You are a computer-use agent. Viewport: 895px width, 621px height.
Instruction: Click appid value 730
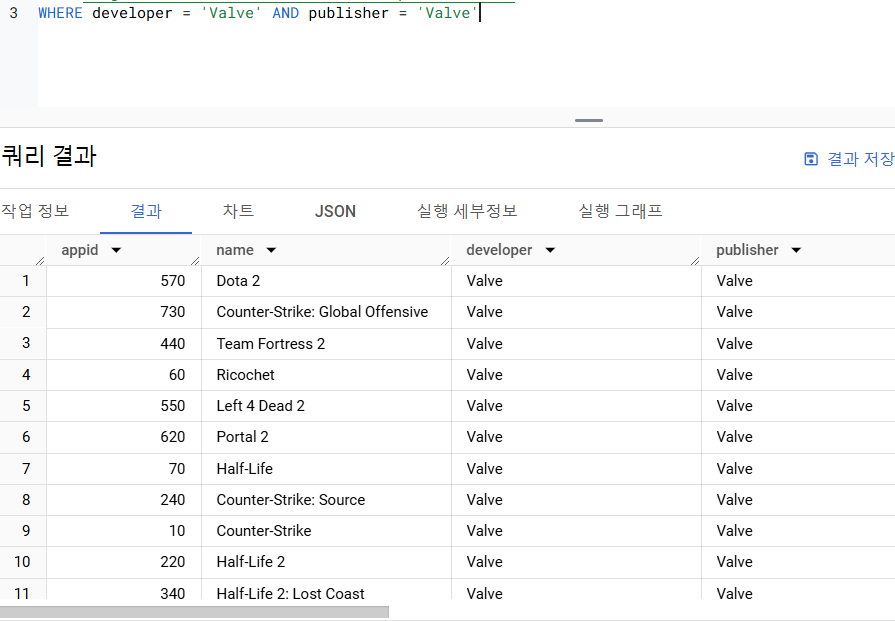point(172,312)
